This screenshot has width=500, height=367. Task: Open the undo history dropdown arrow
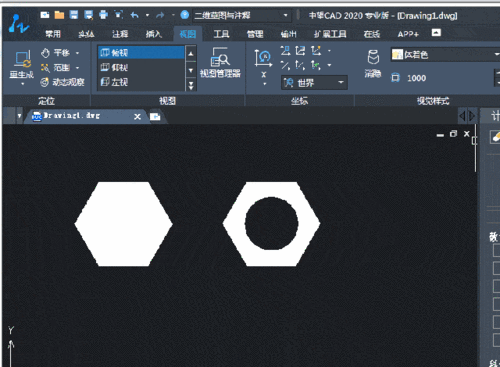coord(147,15)
